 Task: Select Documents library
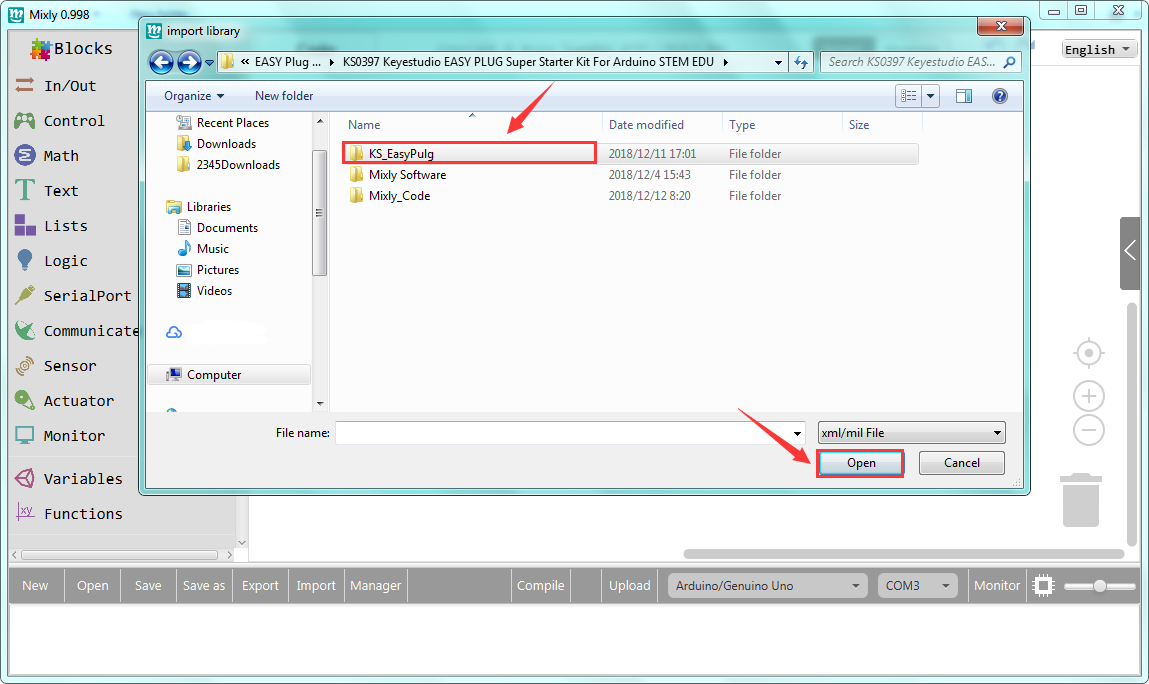218,228
